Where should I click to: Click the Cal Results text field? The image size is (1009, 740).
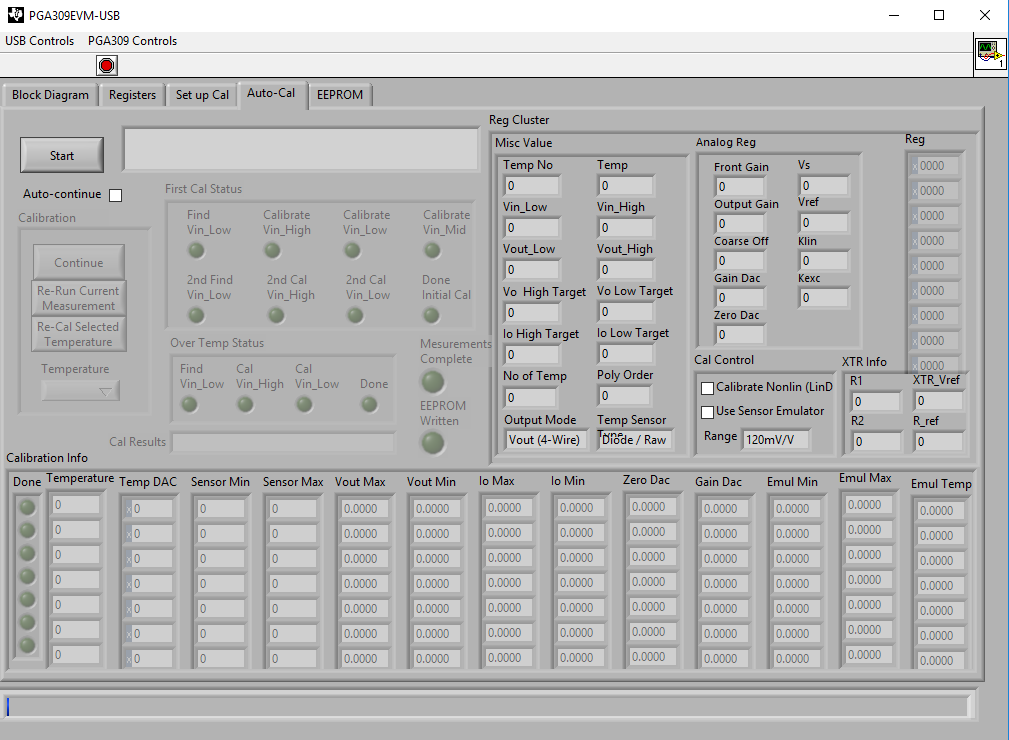283,443
